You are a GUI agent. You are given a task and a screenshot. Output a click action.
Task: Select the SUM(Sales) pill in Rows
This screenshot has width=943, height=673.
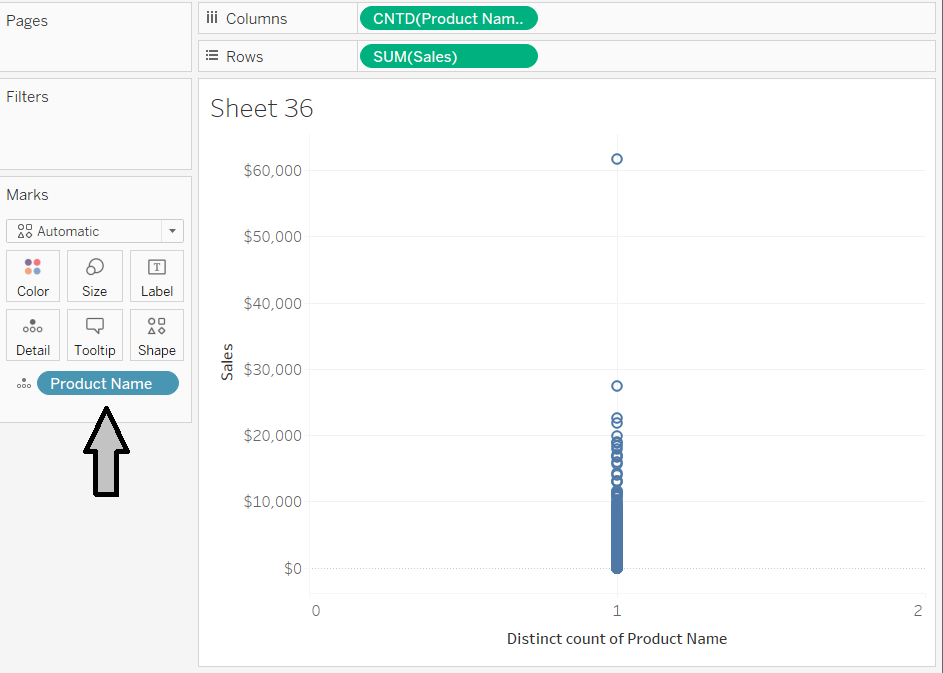[448, 56]
